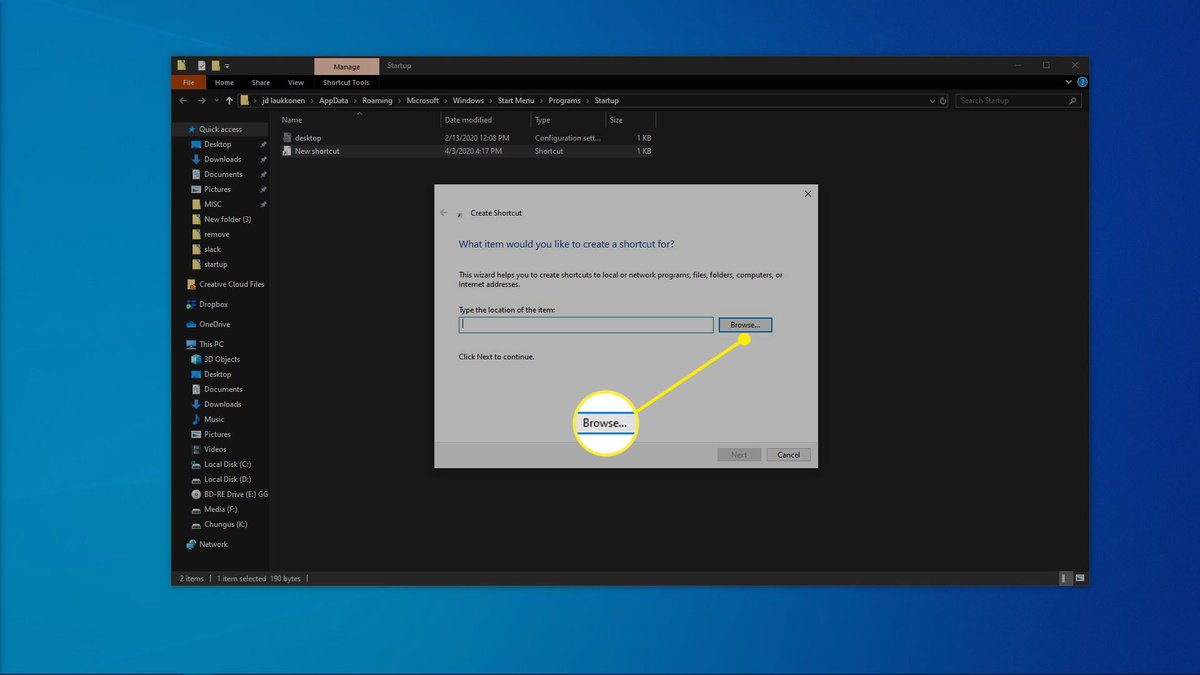Image resolution: width=1200 pixels, height=675 pixels.
Task: Click the item location input field
Action: (585, 324)
